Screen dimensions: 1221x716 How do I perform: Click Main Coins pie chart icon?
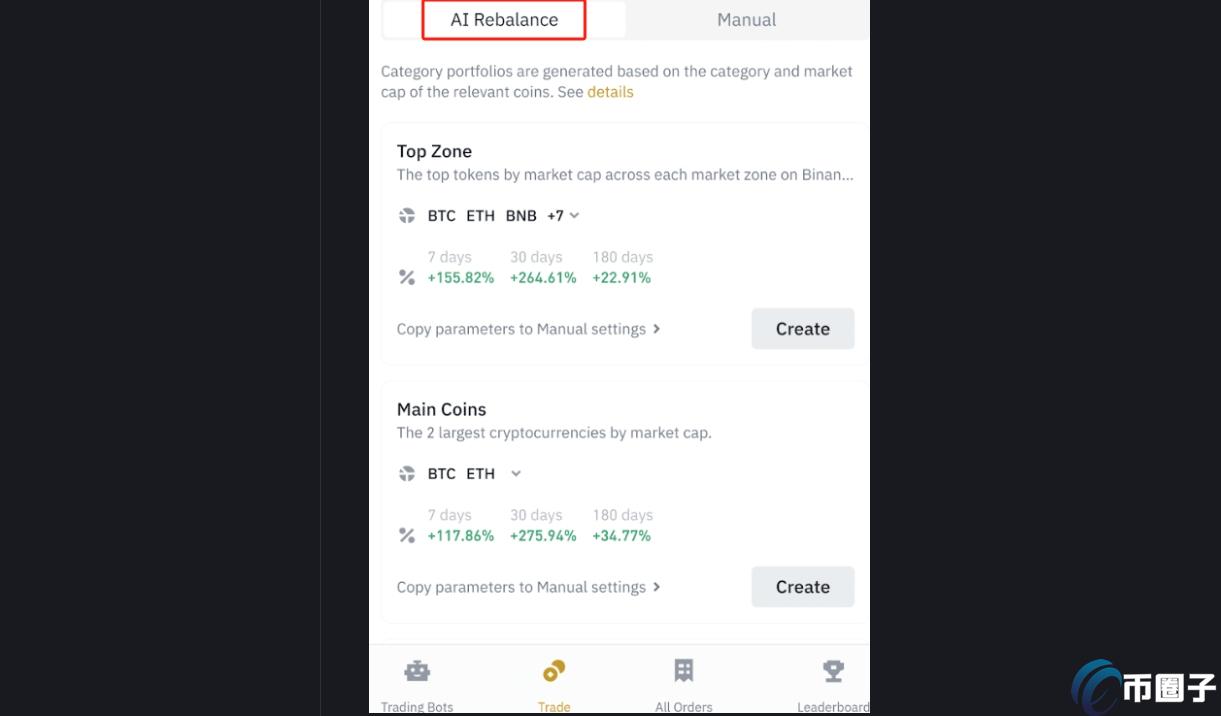pos(407,474)
